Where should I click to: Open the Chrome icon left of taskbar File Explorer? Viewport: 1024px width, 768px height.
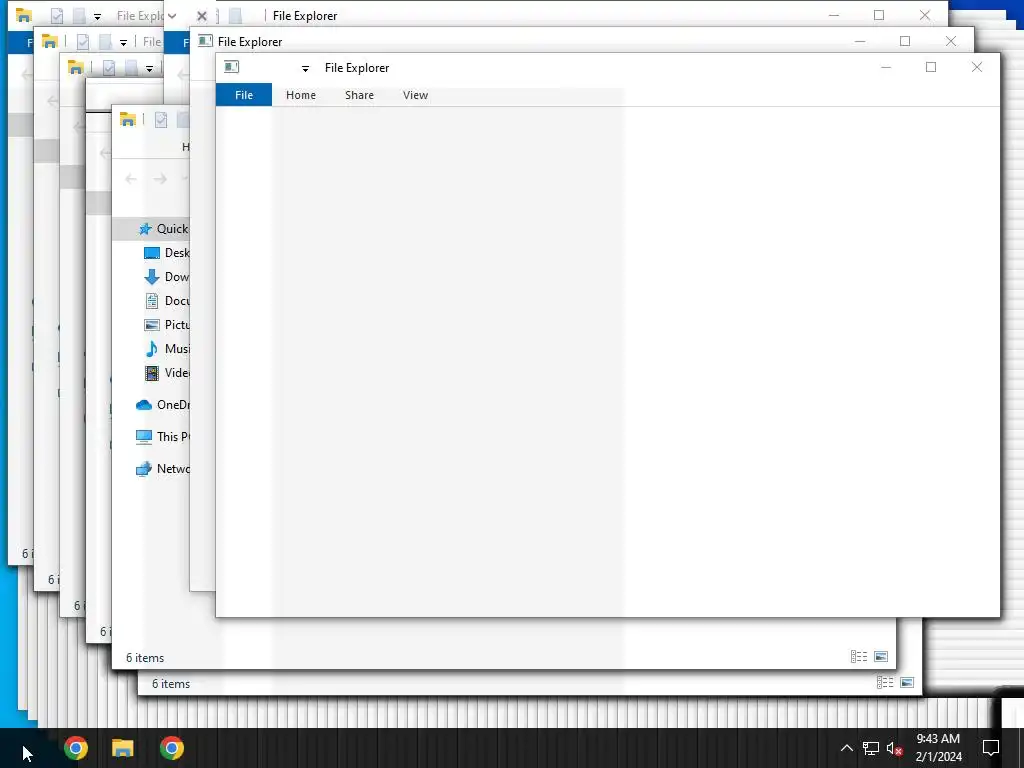point(76,748)
